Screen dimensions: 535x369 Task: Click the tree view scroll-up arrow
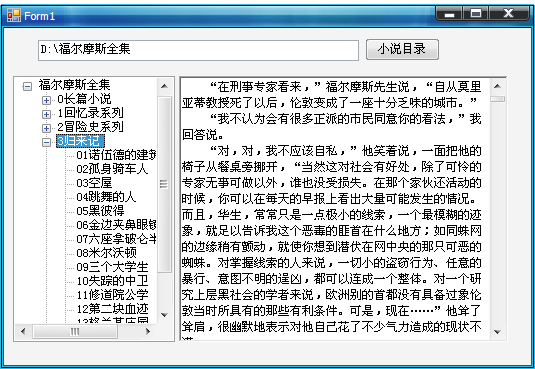(x=164, y=86)
